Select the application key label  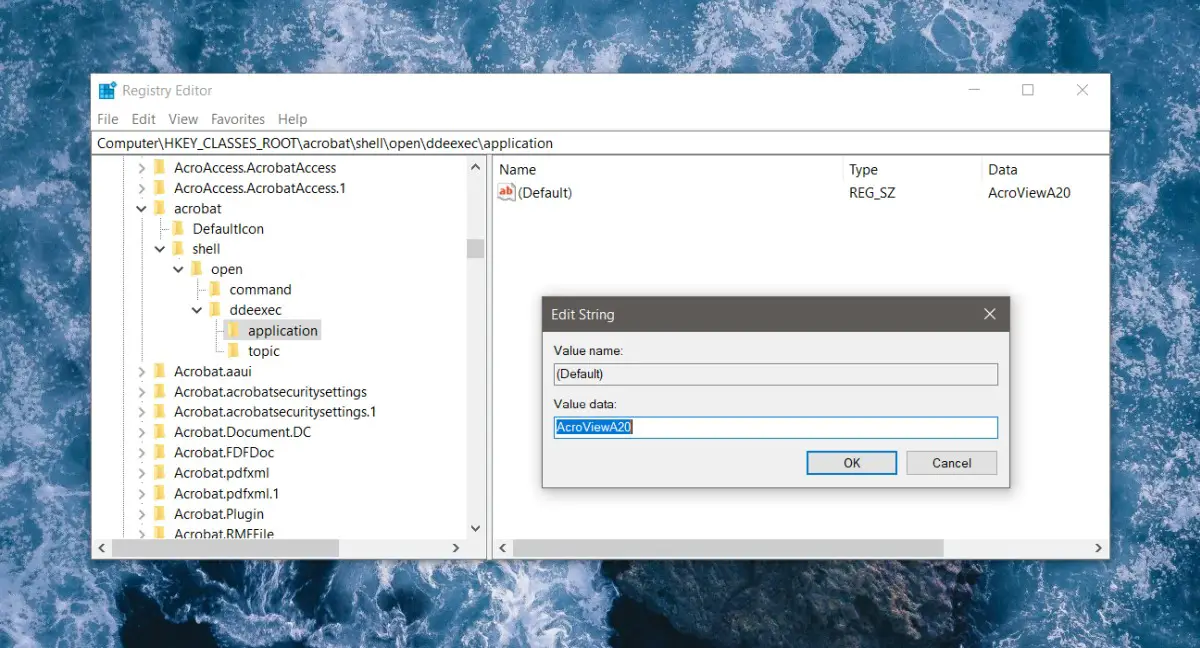click(283, 330)
